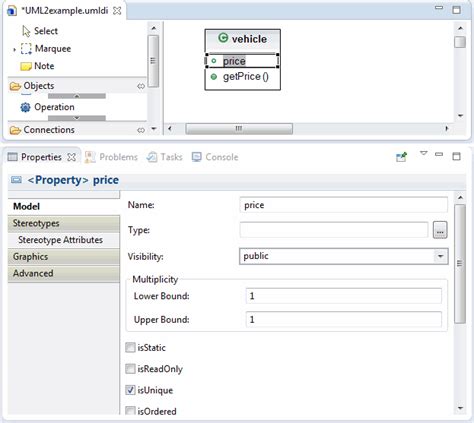
Task: Check the isReadOnly option
Action: [x=130, y=369]
